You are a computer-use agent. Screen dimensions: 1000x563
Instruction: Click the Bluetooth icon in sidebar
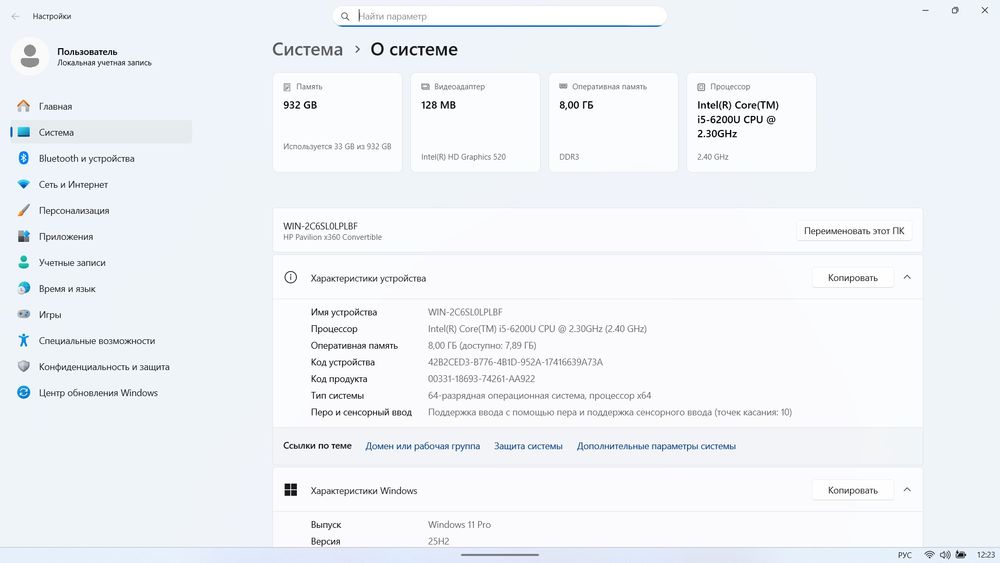point(24,158)
